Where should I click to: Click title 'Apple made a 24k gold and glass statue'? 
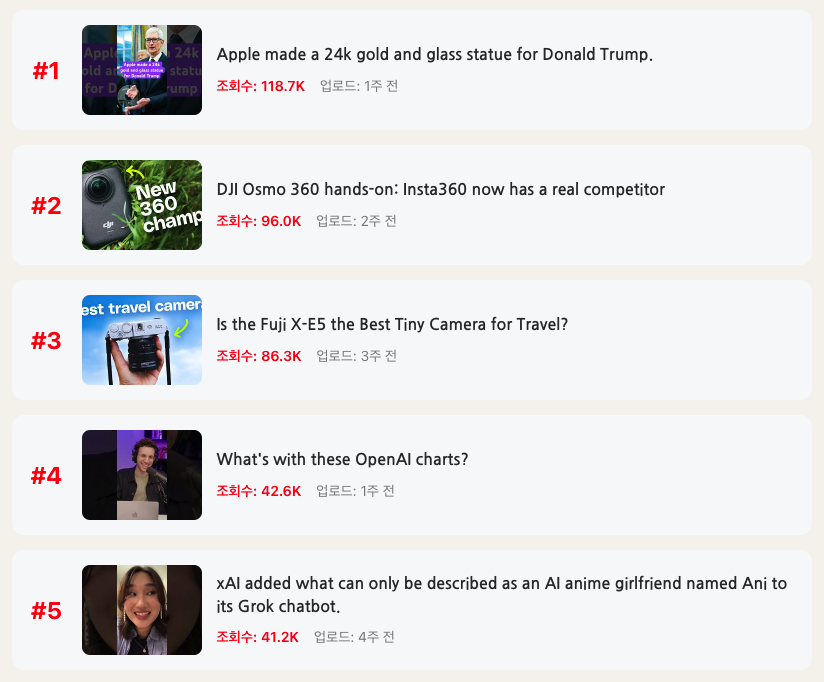(435, 54)
